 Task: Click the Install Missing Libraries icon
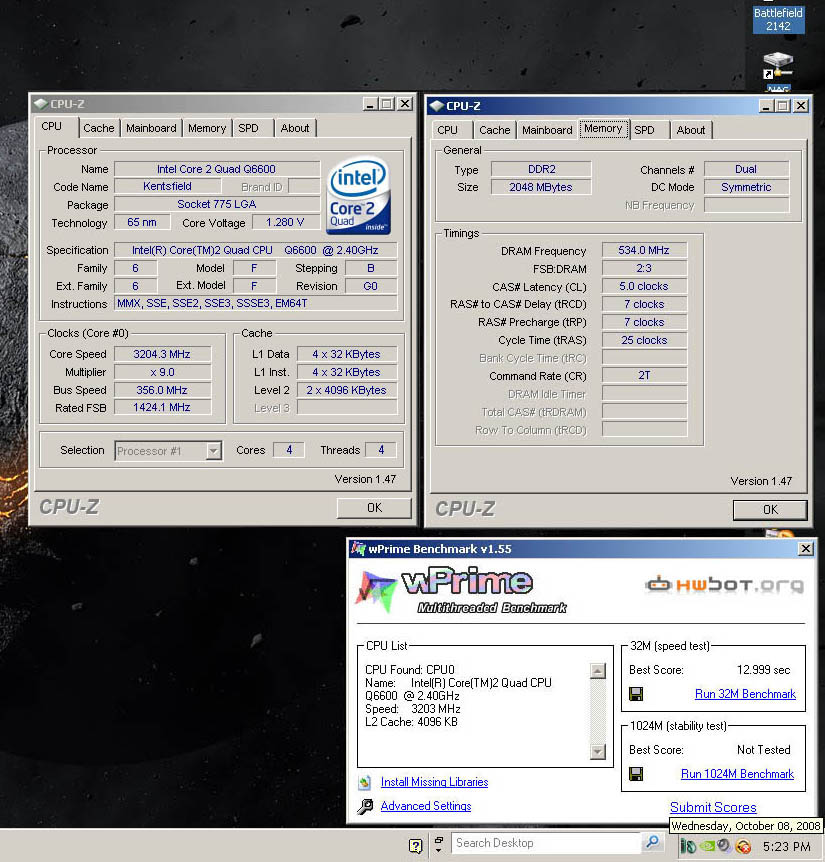pyautogui.click(x=364, y=782)
